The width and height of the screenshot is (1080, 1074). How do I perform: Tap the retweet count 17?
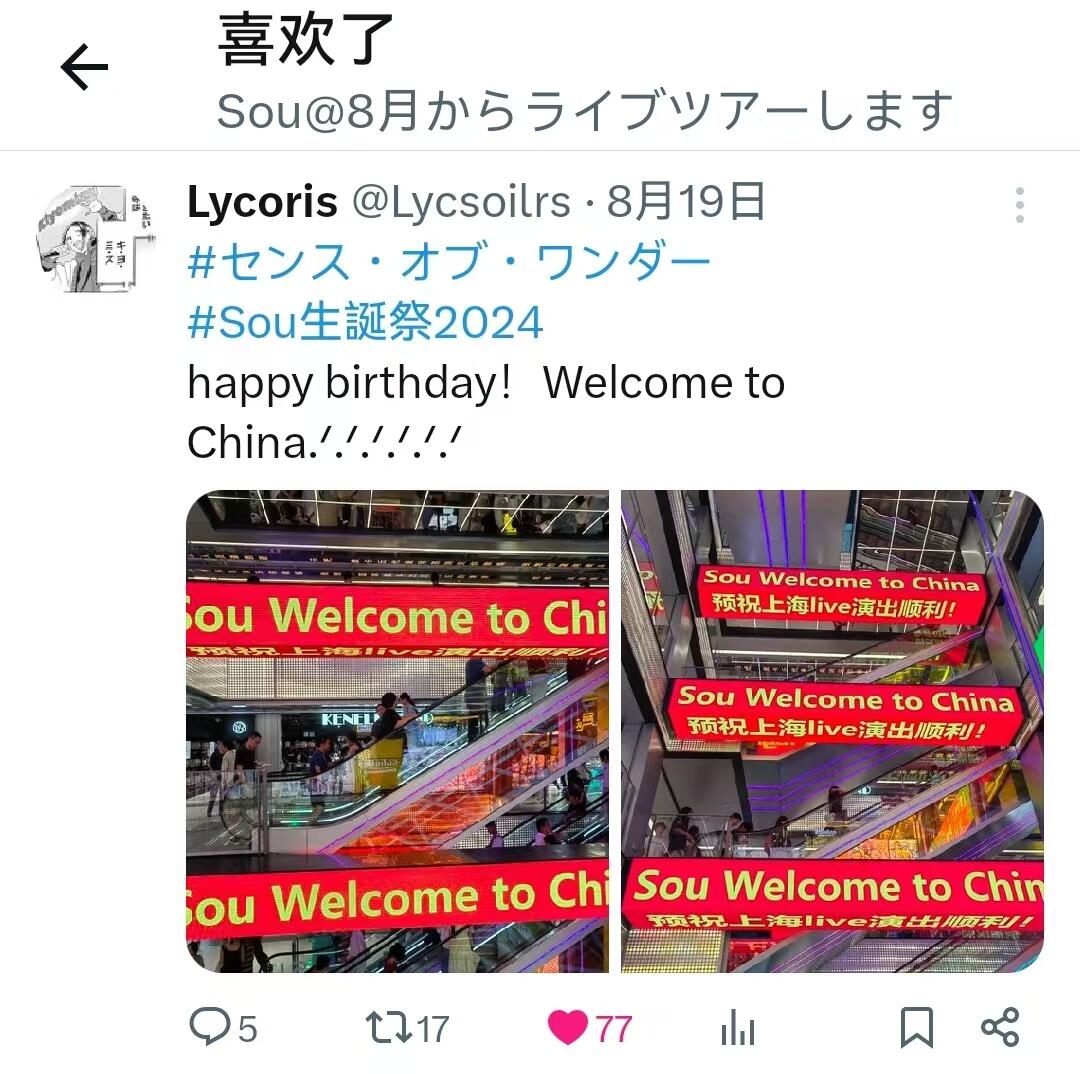click(x=433, y=1029)
